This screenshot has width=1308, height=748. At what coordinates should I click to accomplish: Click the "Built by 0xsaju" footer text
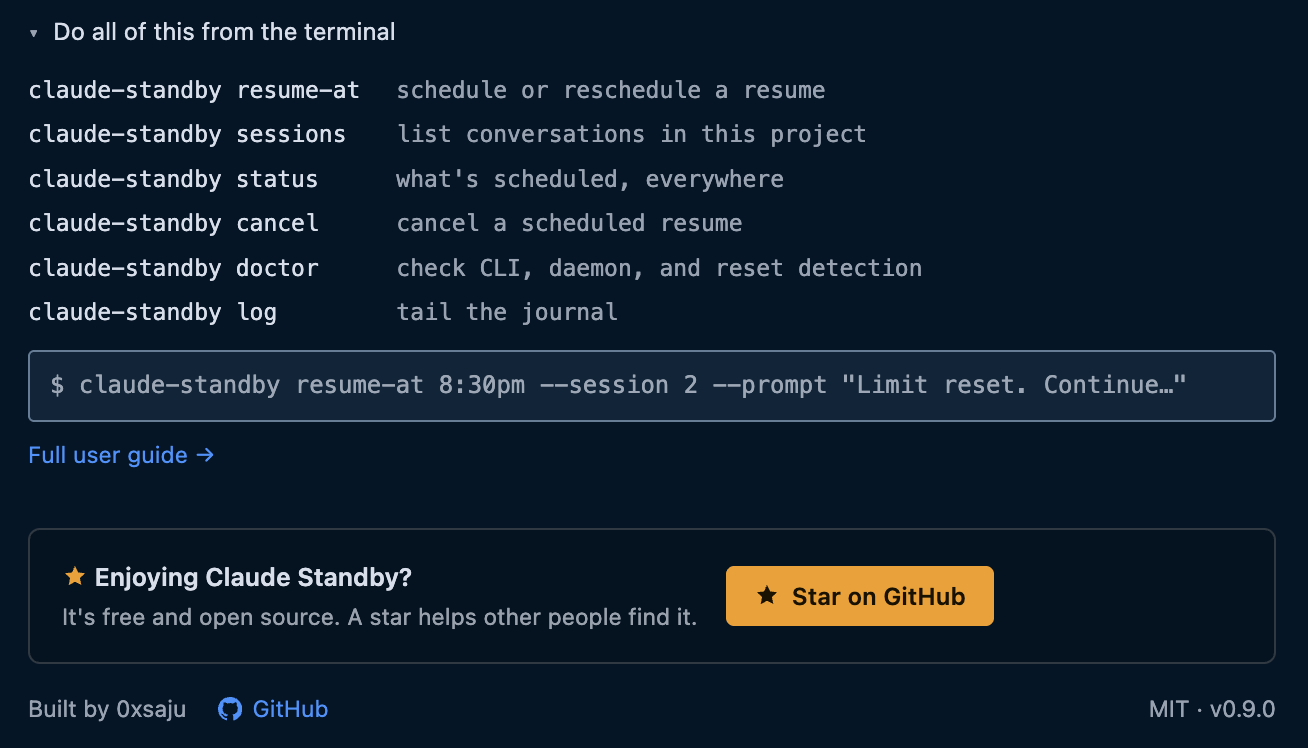(x=107, y=710)
